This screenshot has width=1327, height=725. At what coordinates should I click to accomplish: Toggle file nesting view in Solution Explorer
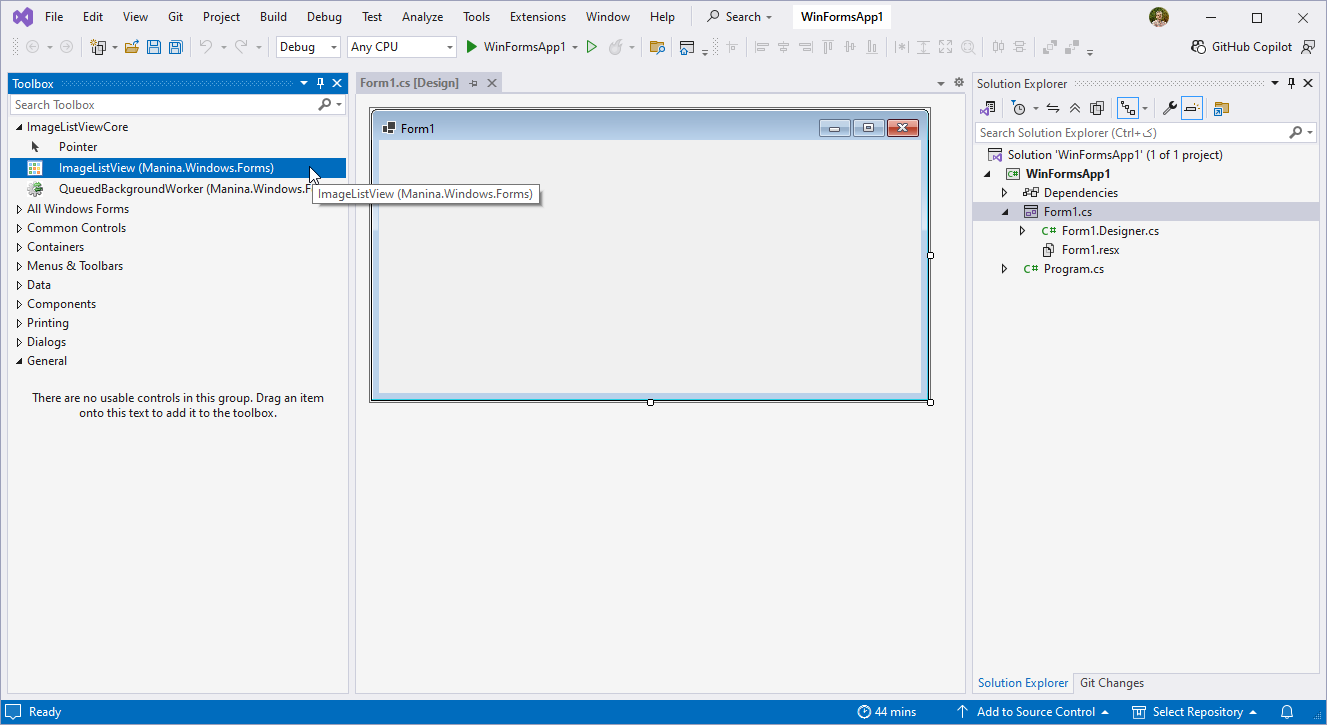click(x=1127, y=108)
